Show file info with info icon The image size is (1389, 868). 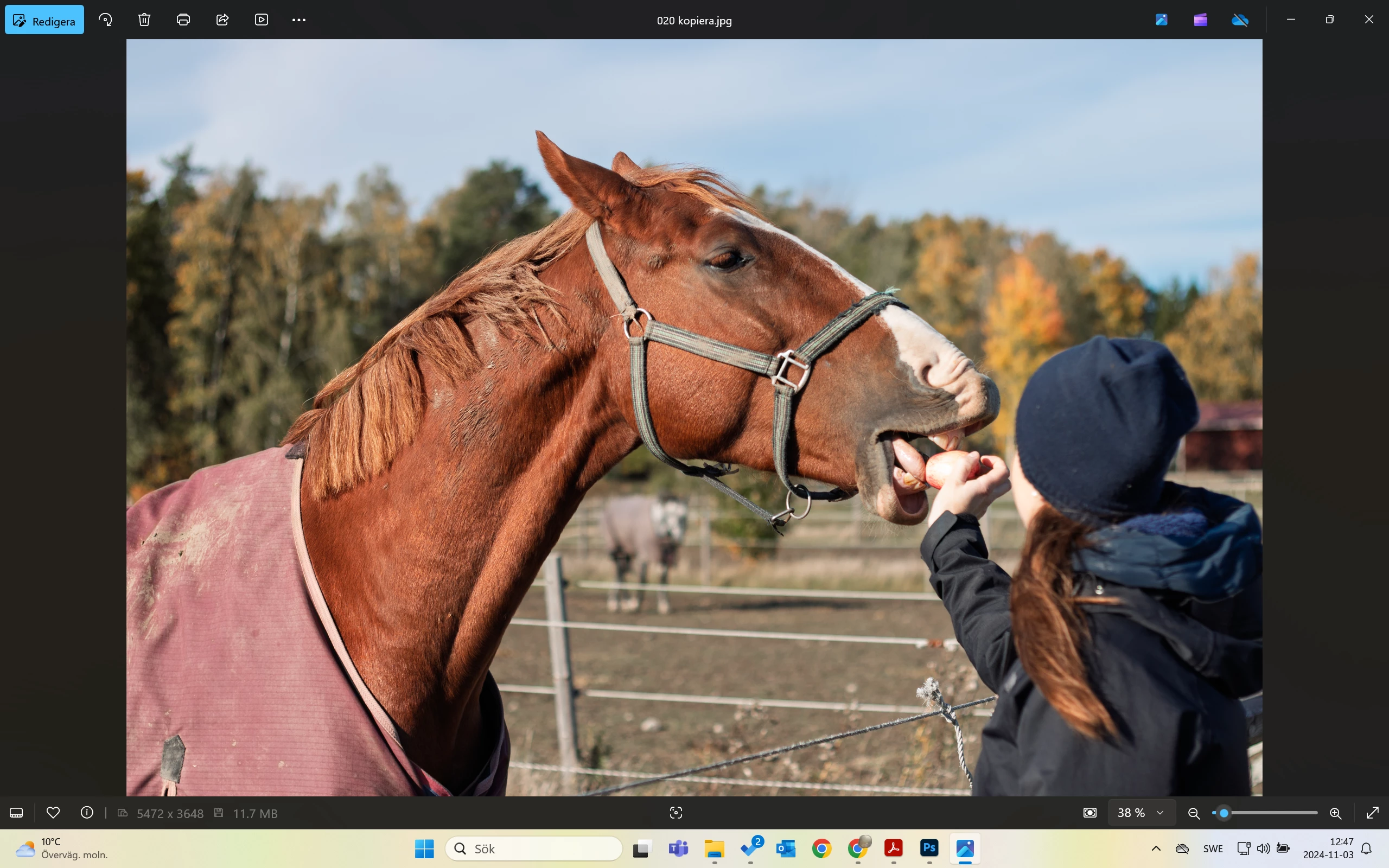(x=87, y=813)
